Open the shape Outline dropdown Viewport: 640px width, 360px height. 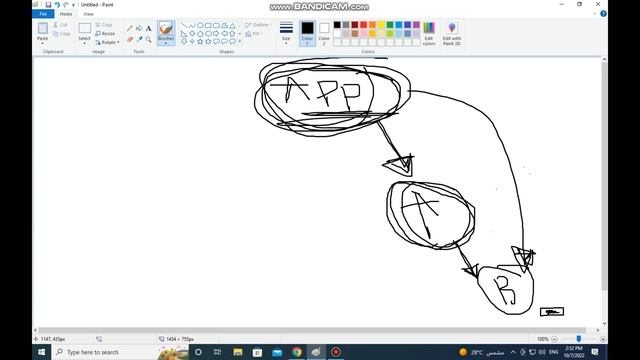pyautogui.click(x=258, y=25)
